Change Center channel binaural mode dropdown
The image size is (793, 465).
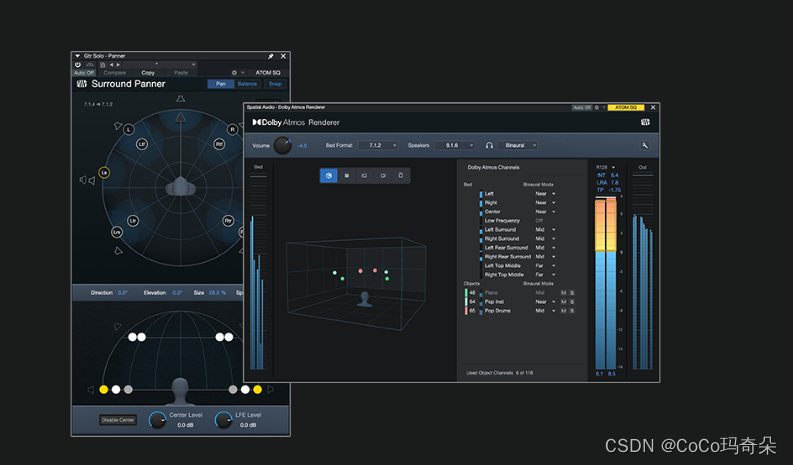click(546, 212)
